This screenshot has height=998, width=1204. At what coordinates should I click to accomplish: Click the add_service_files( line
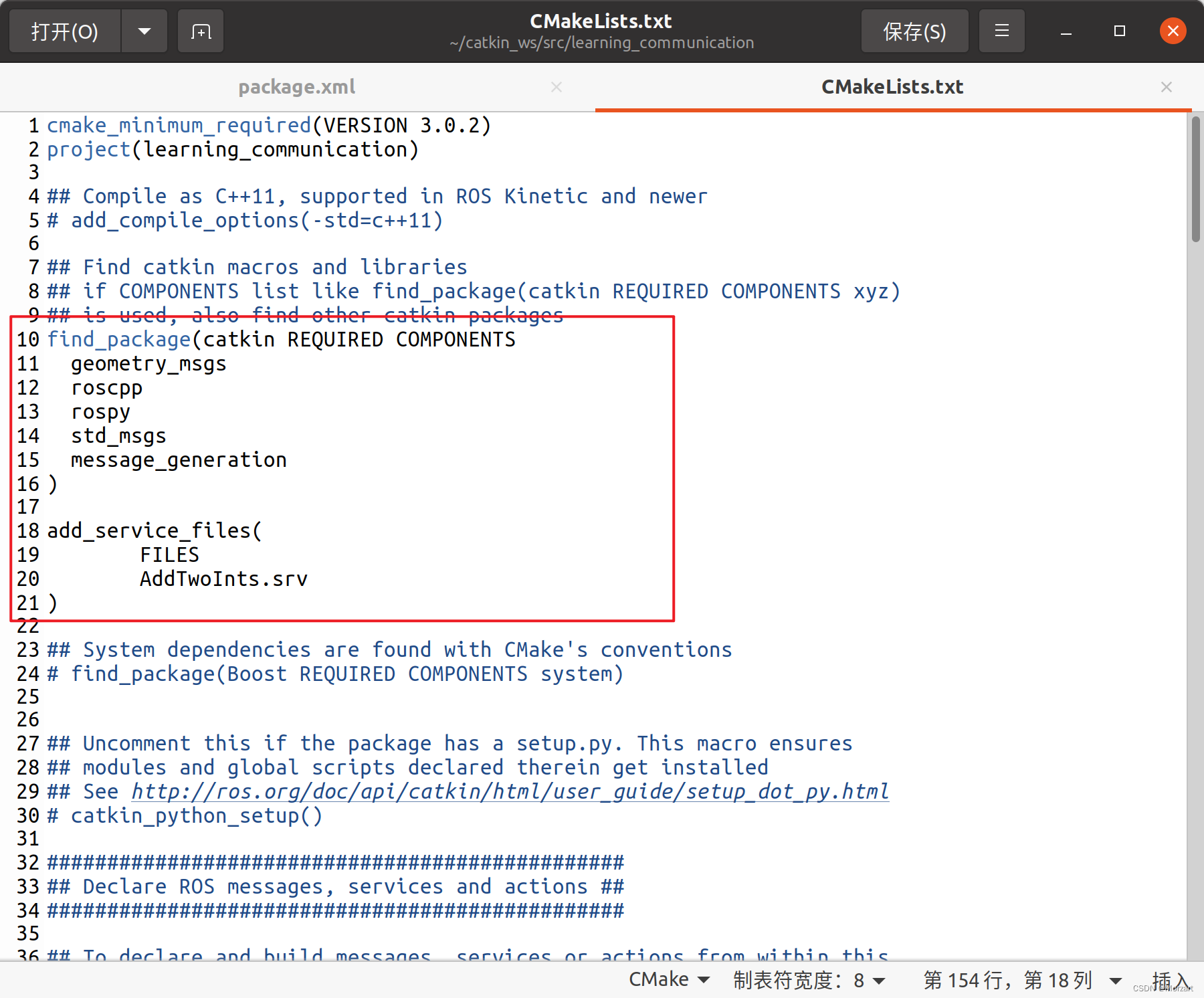coord(155,530)
